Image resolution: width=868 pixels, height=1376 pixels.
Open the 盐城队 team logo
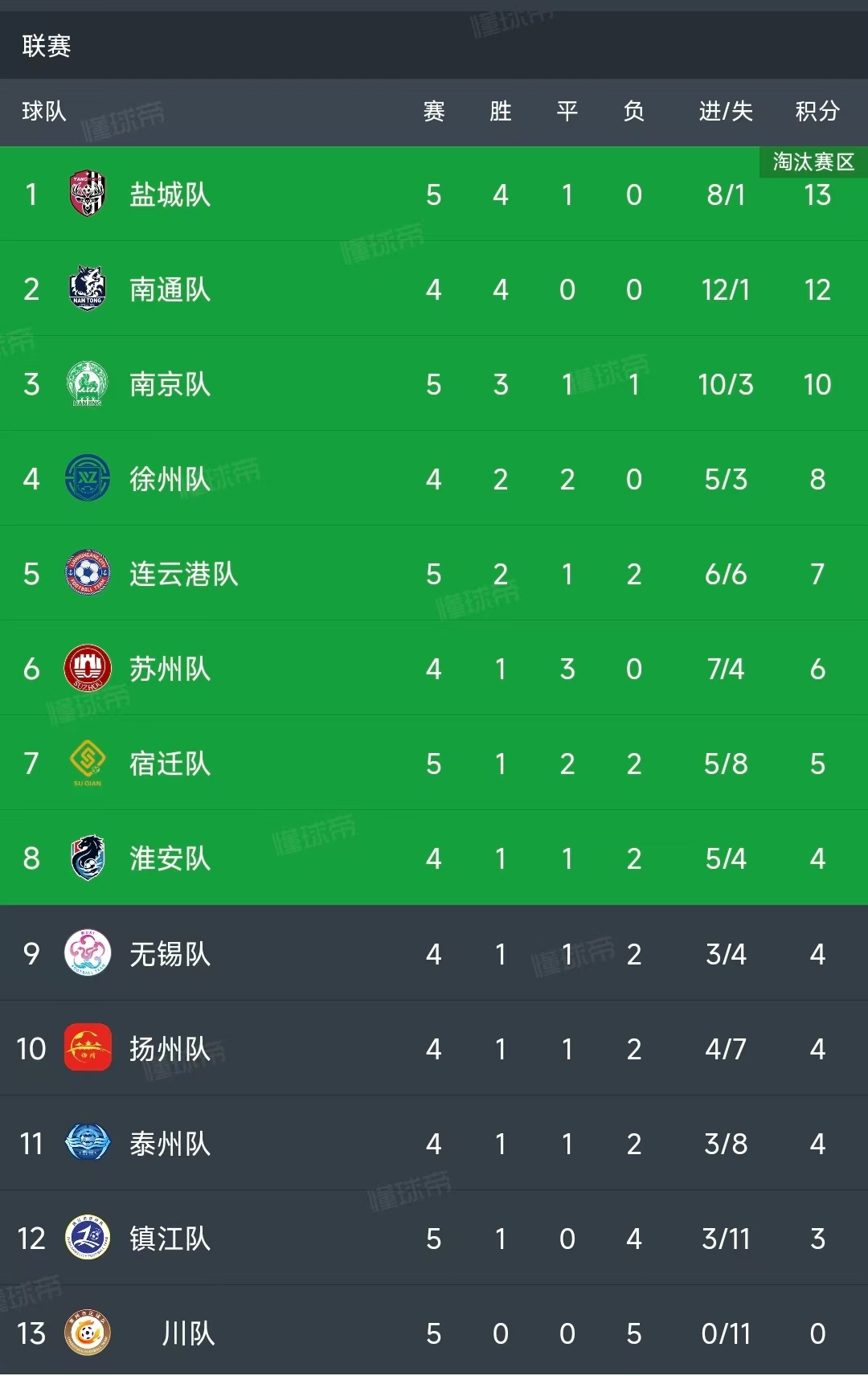point(88,194)
